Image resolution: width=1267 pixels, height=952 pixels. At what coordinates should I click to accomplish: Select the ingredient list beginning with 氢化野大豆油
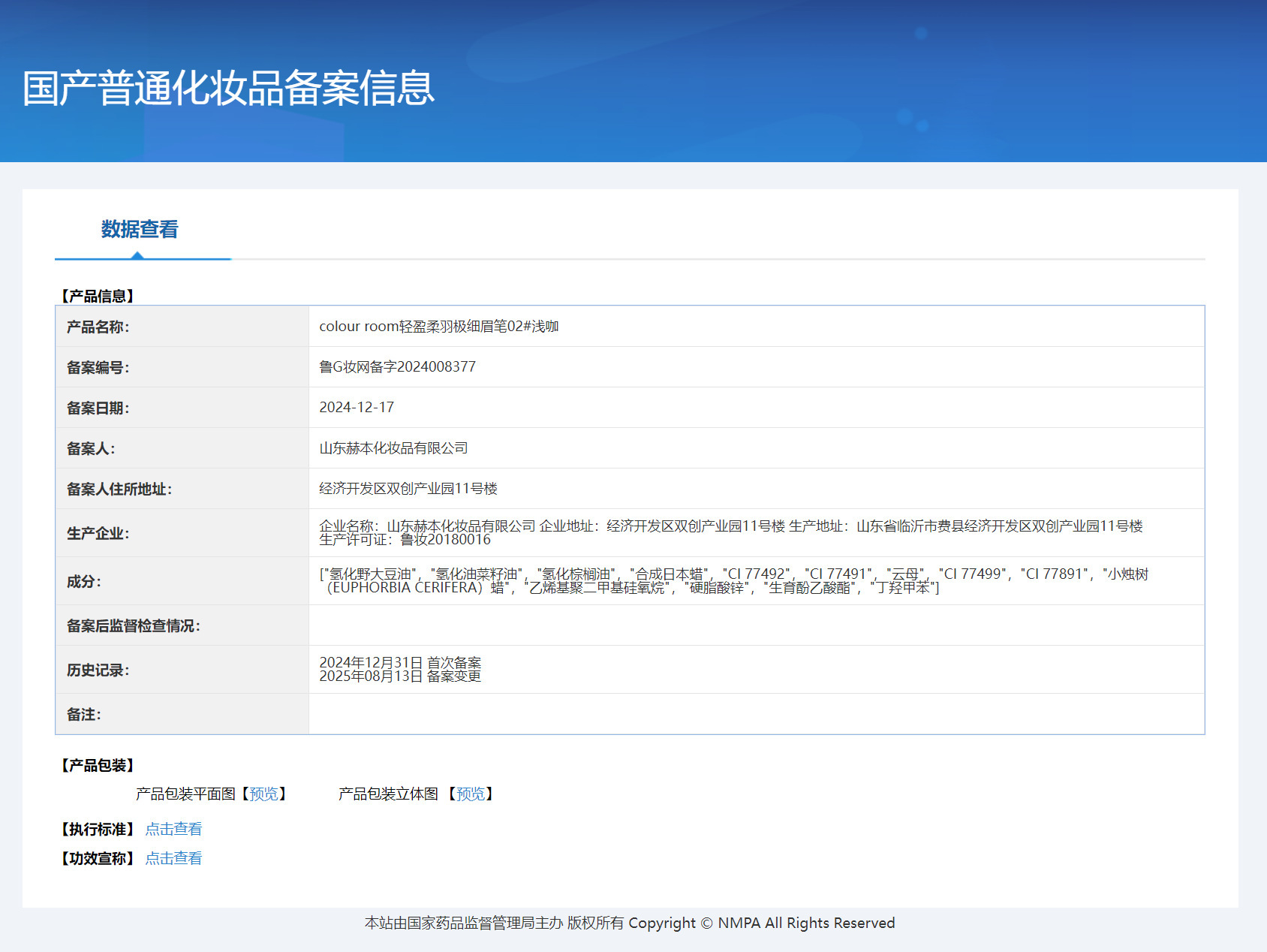click(x=734, y=580)
